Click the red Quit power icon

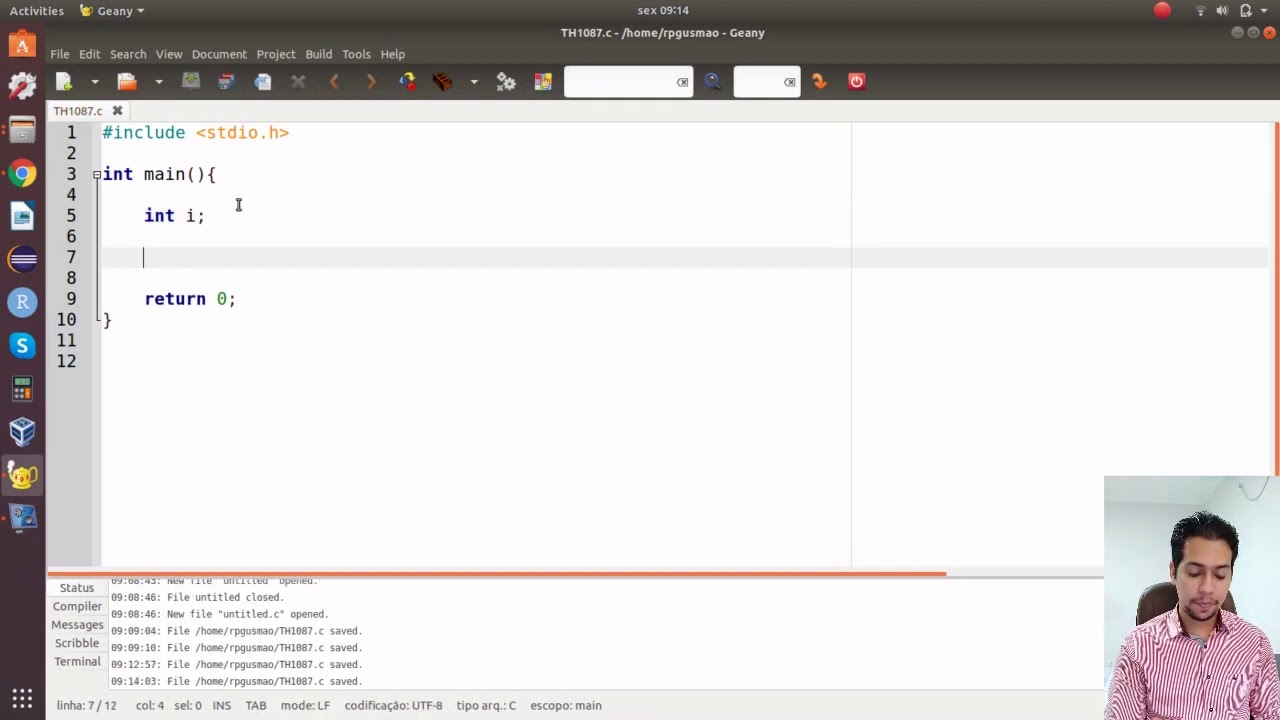click(x=856, y=82)
